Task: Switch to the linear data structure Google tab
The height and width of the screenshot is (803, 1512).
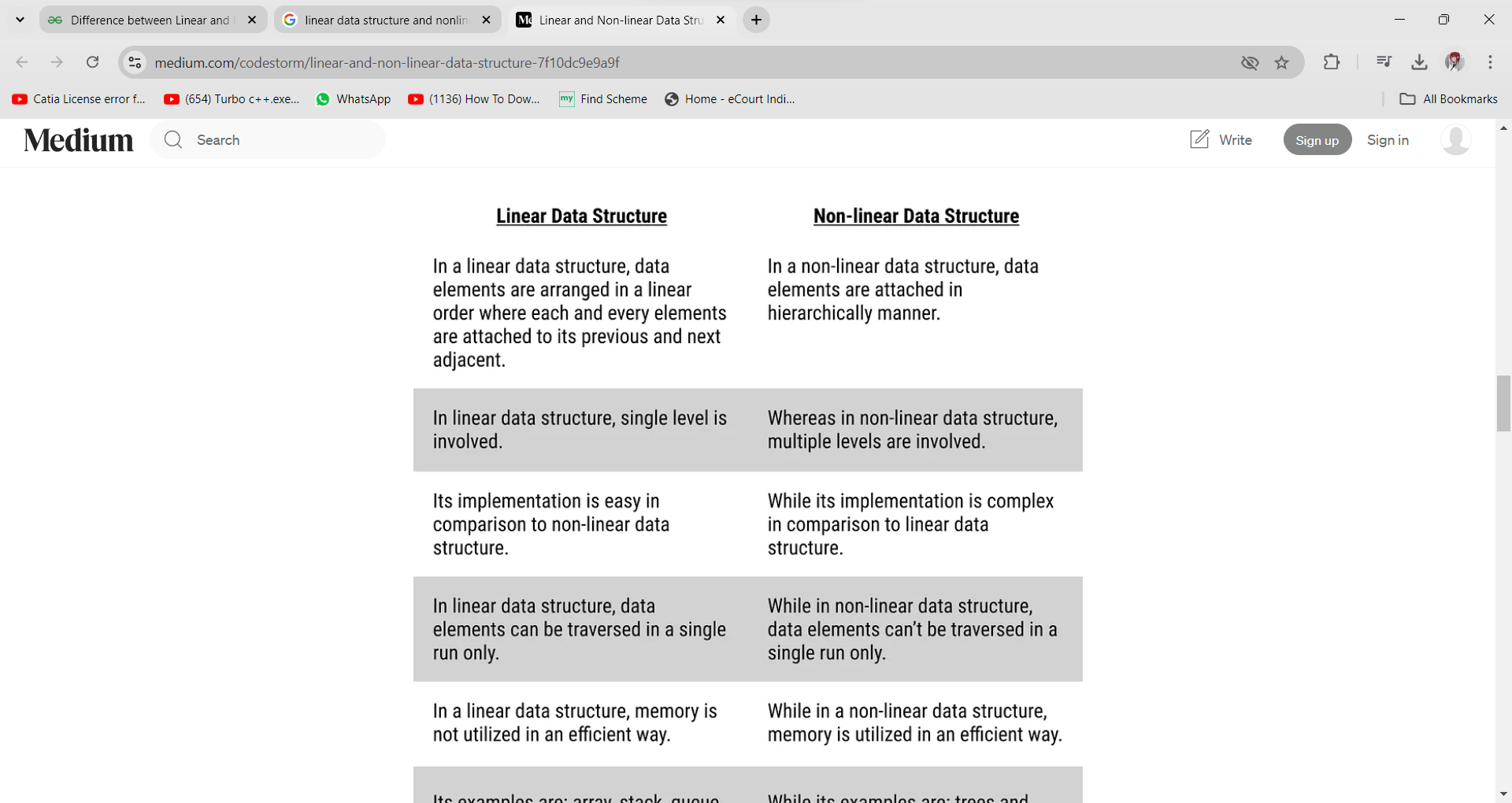Action: [386, 20]
